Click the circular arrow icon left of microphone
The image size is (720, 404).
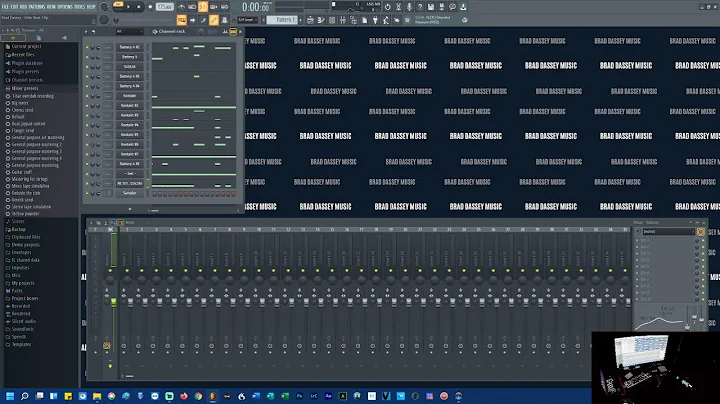point(388,7)
